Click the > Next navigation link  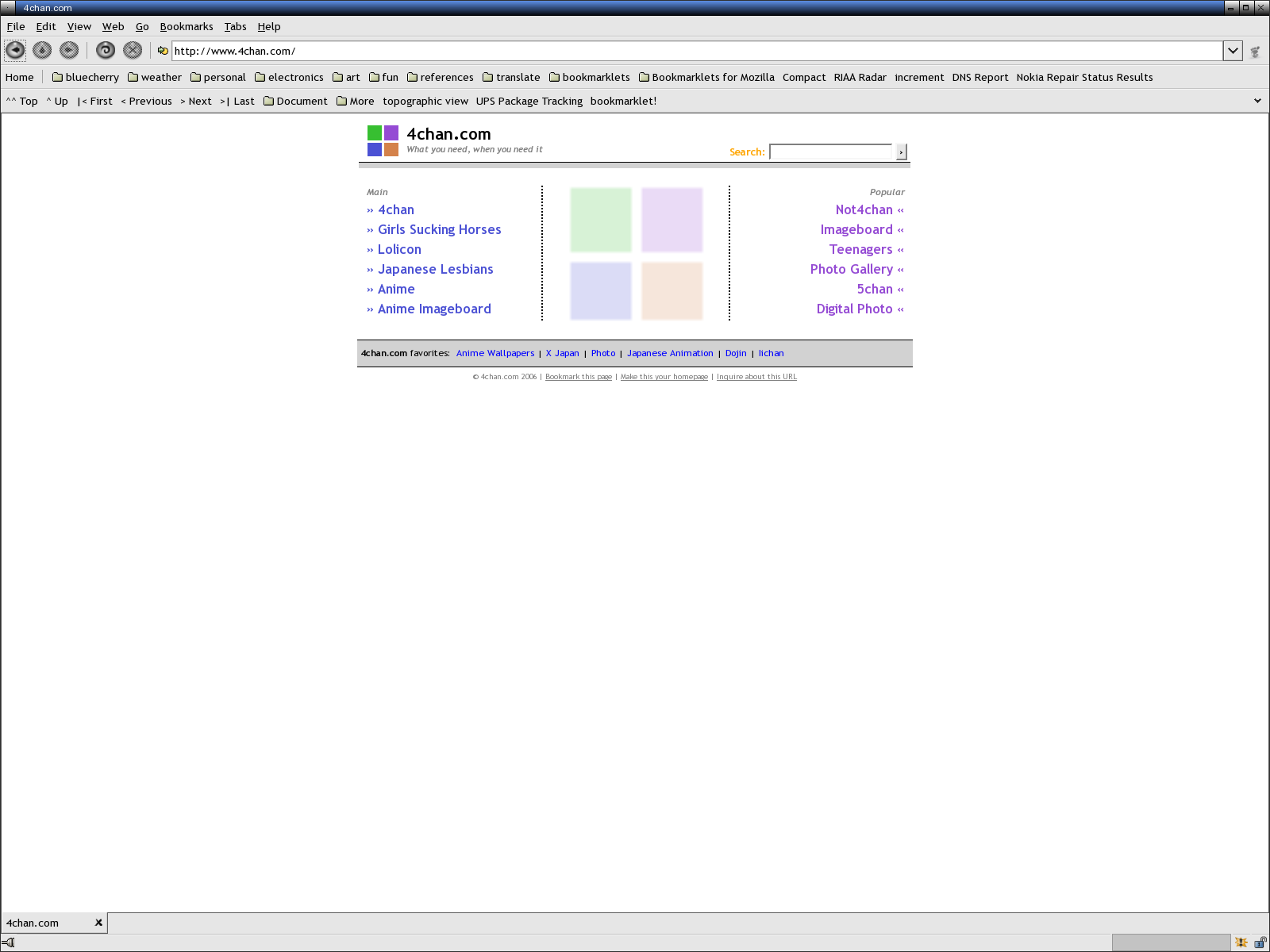pos(196,101)
